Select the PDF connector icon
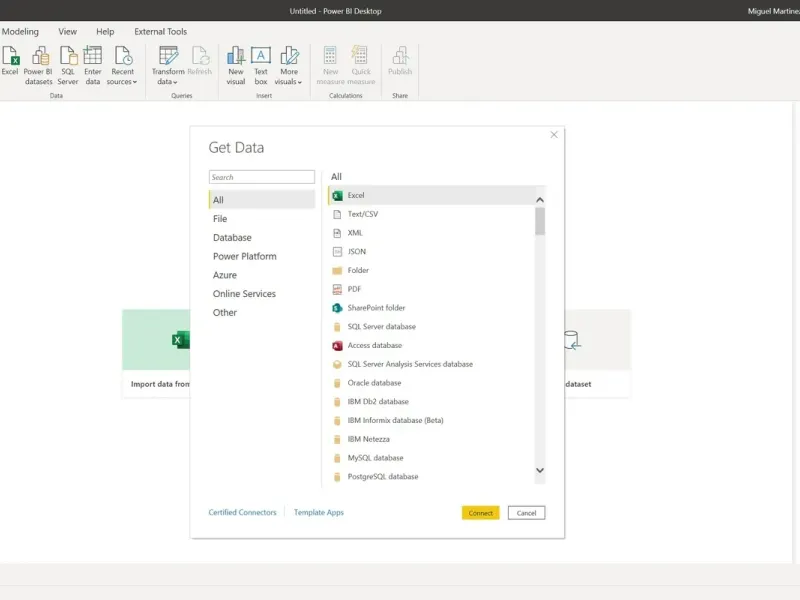 (337, 289)
